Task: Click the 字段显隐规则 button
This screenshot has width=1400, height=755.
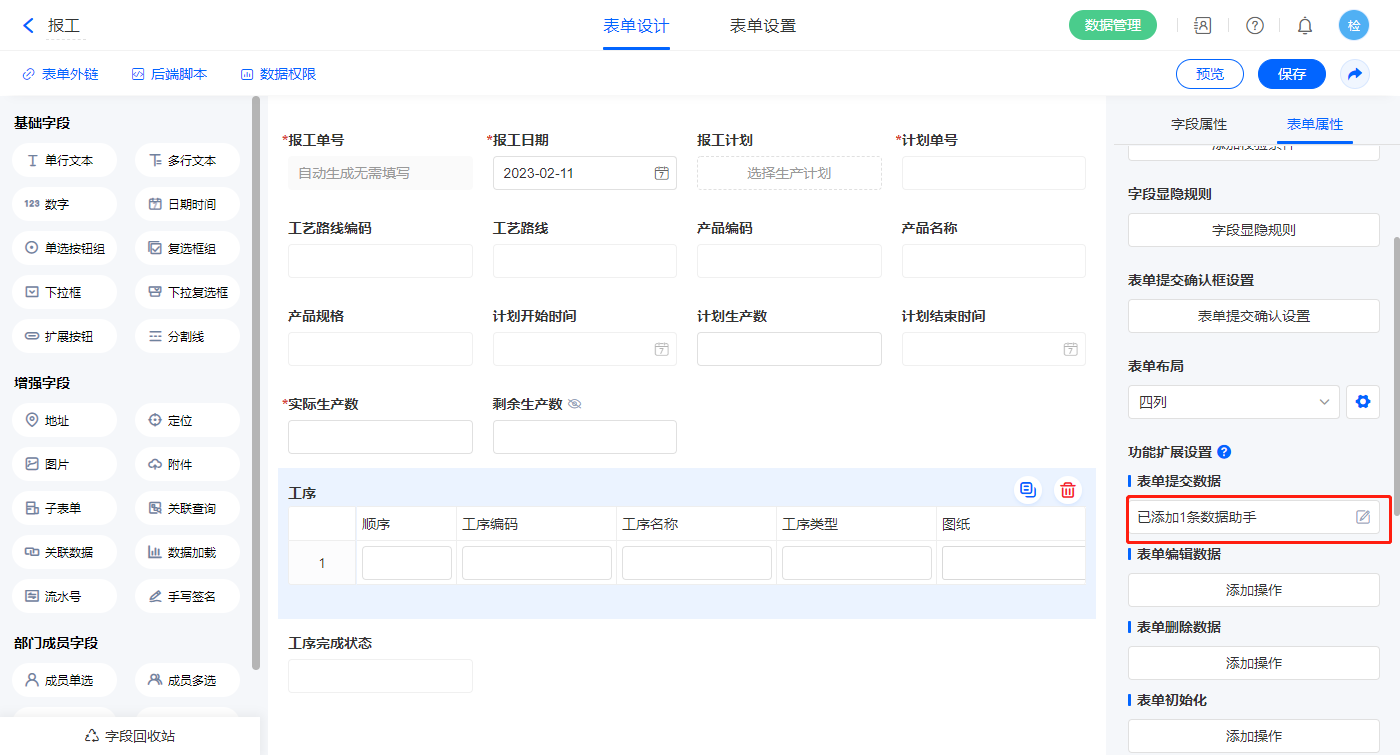Action: click(1253, 230)
